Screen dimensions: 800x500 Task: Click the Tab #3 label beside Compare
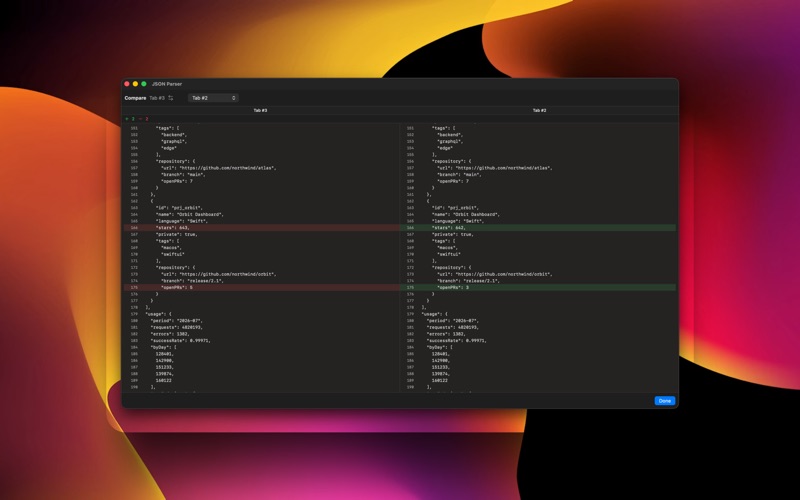(x=157, y=98)
